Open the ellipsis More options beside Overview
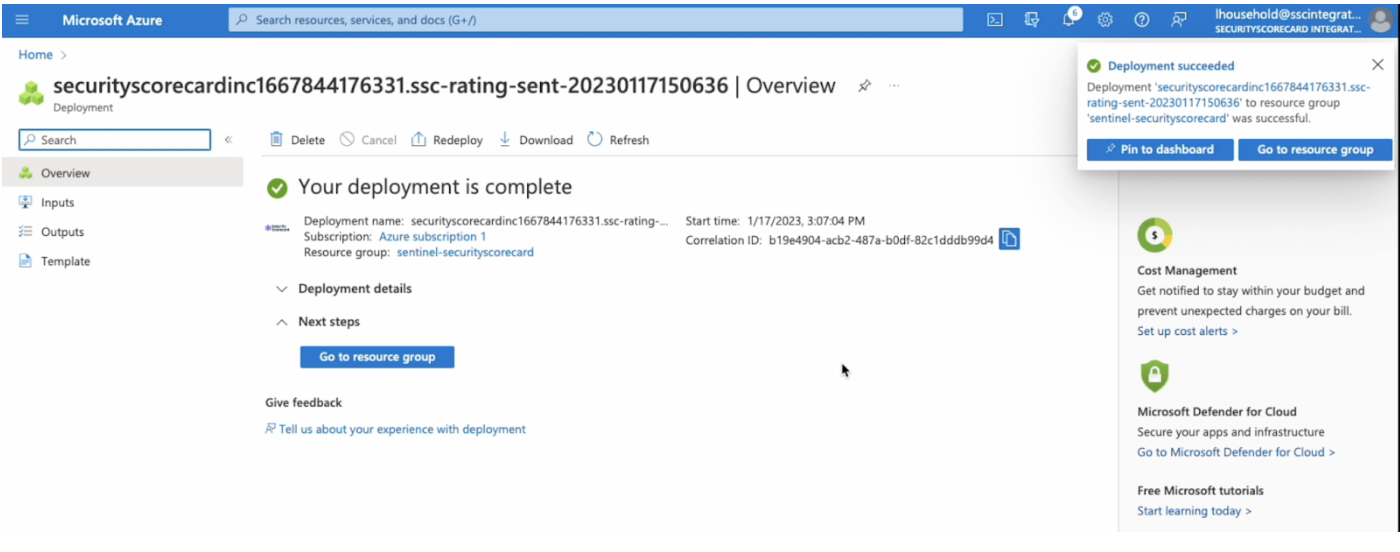 point(894,86)
